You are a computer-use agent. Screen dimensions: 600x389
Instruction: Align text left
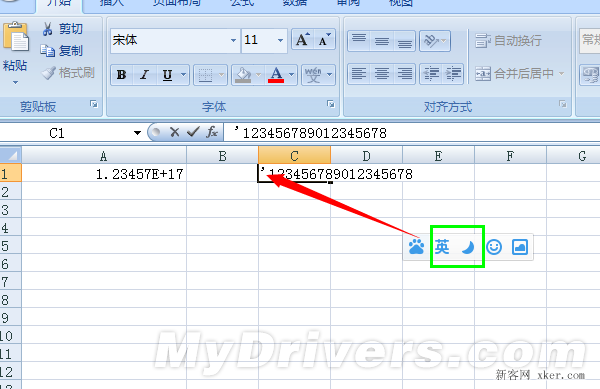pyautogui.click(x=359, y=73)
